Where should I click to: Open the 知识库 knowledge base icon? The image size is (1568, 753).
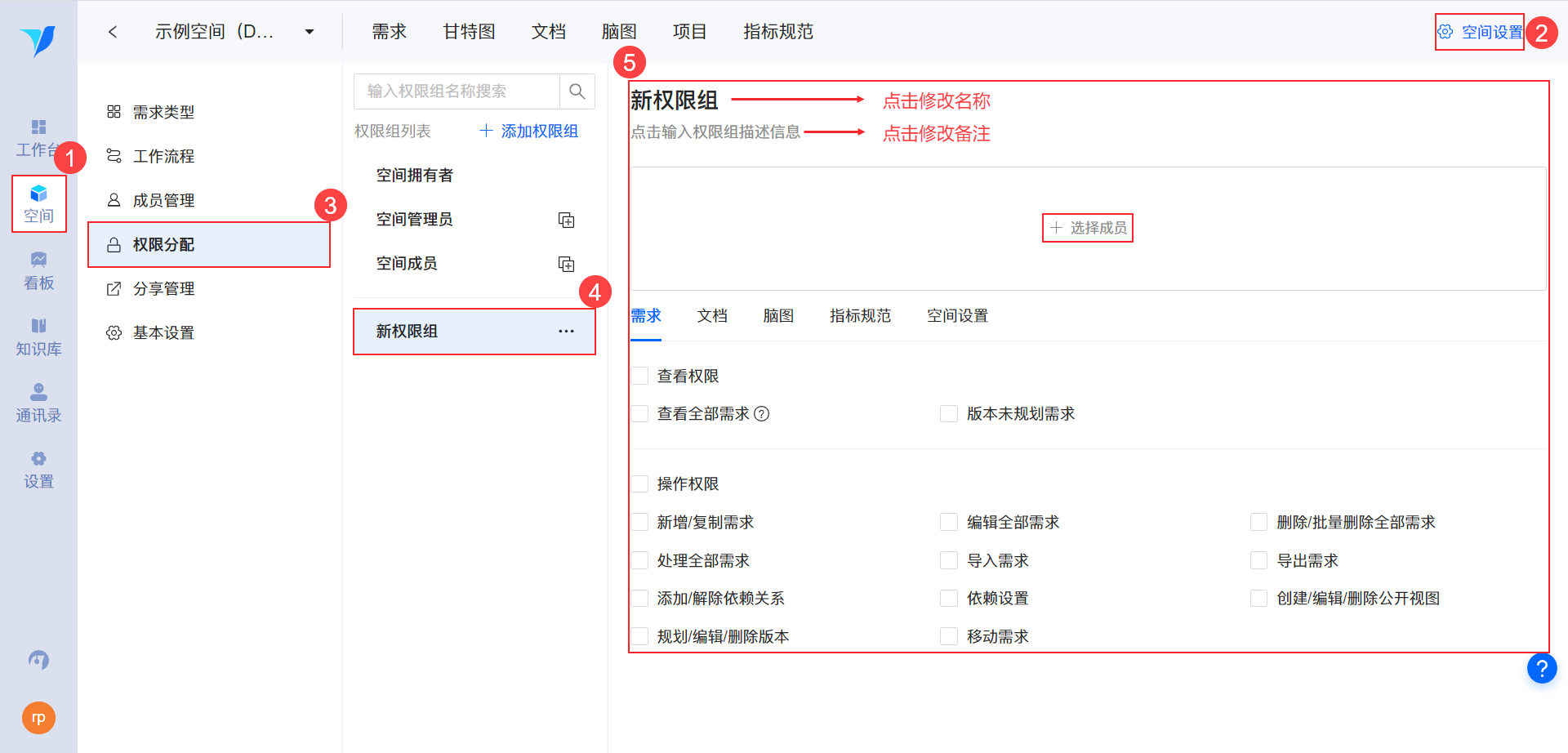pos(38,336)
